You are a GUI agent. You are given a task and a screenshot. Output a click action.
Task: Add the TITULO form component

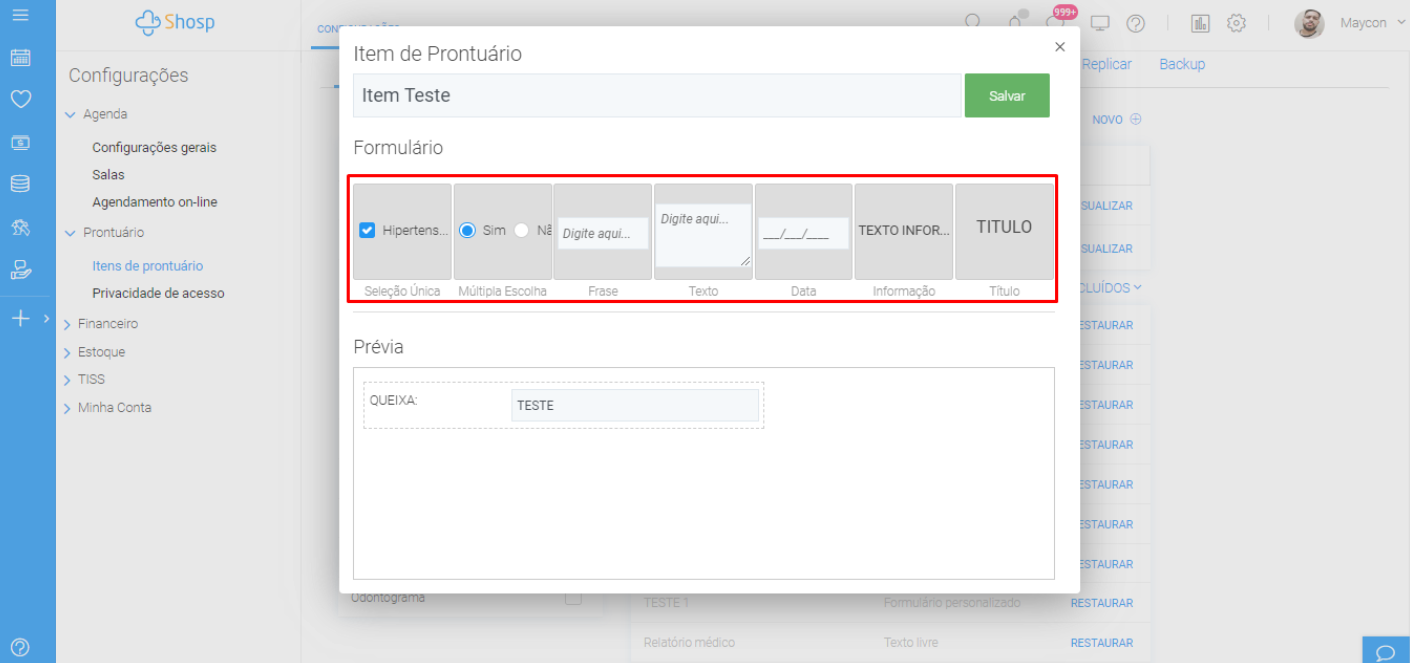1004,230
